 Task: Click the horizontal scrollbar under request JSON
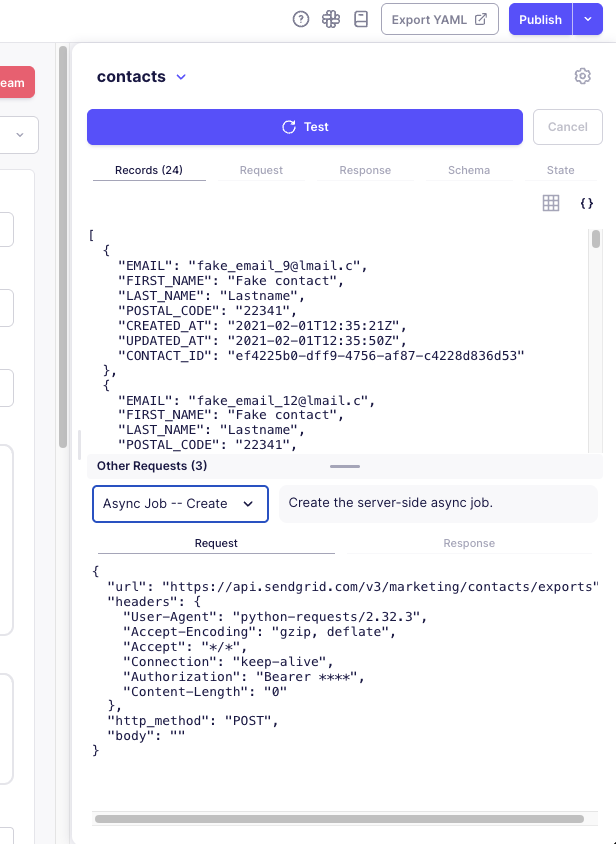tap(339, 819)
